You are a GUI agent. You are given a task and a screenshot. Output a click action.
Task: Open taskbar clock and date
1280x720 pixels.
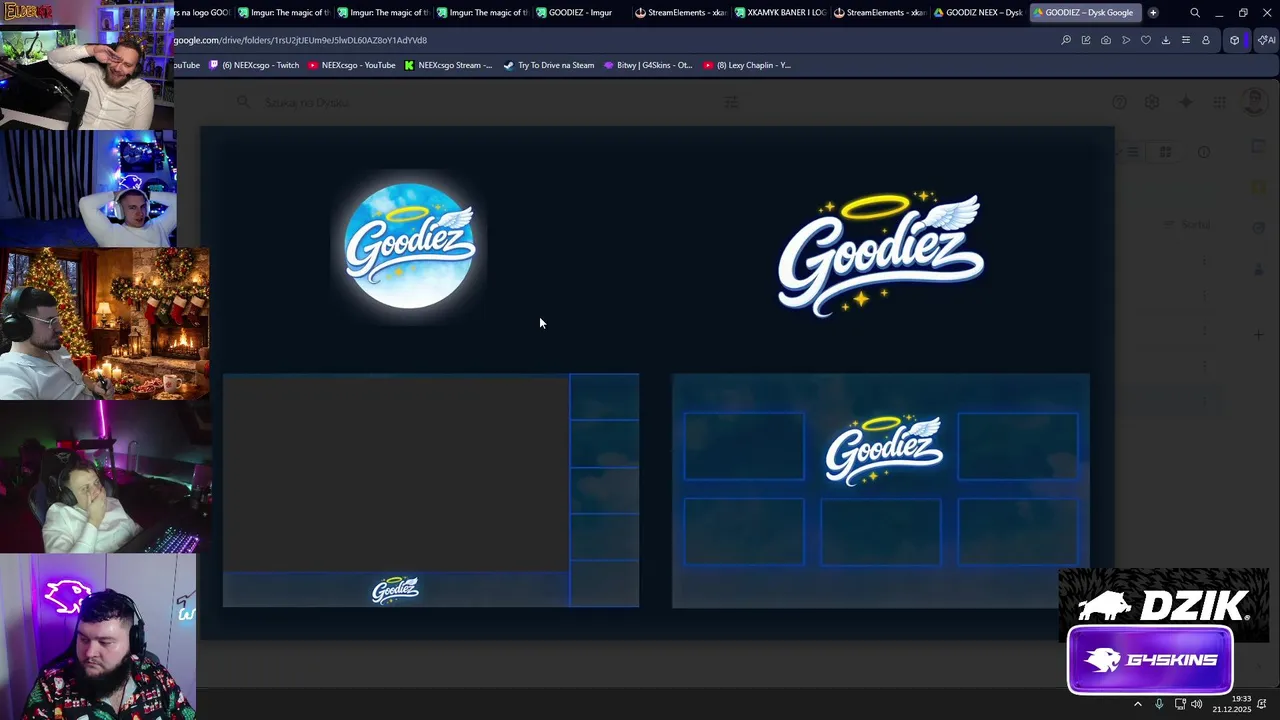coord(1232,704)
